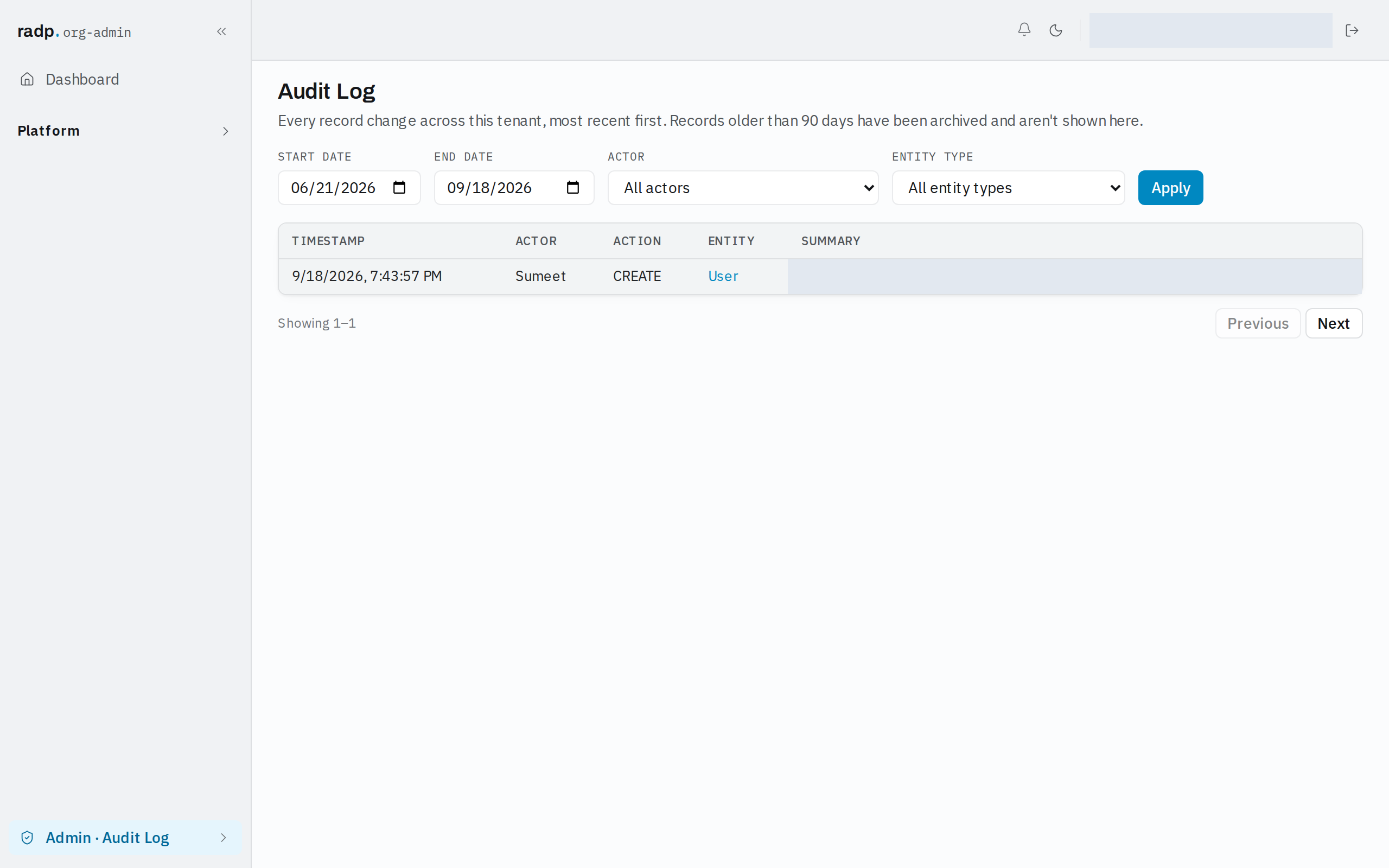The width and height of the screenshot is (1389, 868).
Task: Expand chevron beside Admin · Audit Log
Action: [x=224, y=838]
